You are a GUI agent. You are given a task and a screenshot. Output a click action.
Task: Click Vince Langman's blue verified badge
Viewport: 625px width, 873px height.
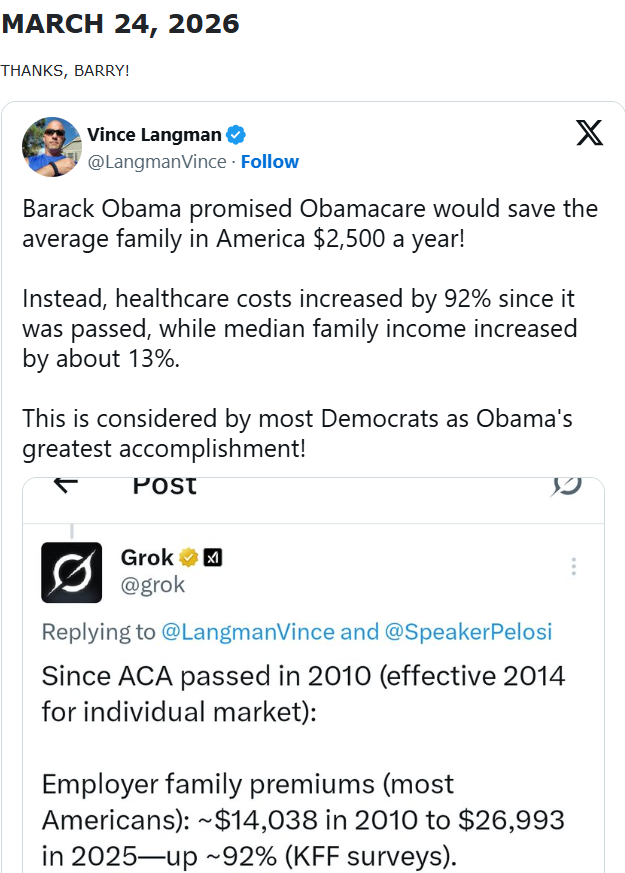[237, 135]
